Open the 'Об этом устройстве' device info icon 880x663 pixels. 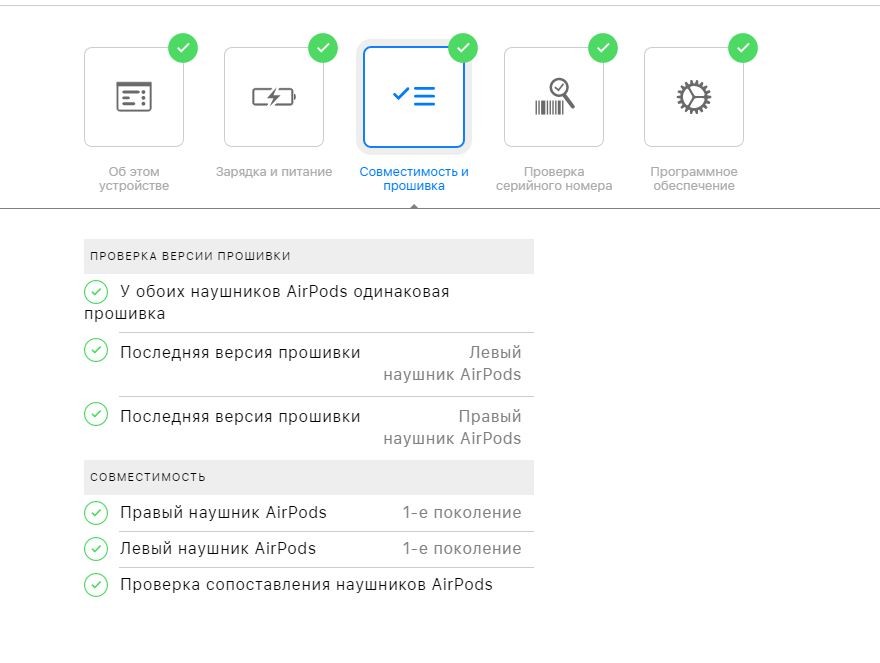[x=134, y=96]
